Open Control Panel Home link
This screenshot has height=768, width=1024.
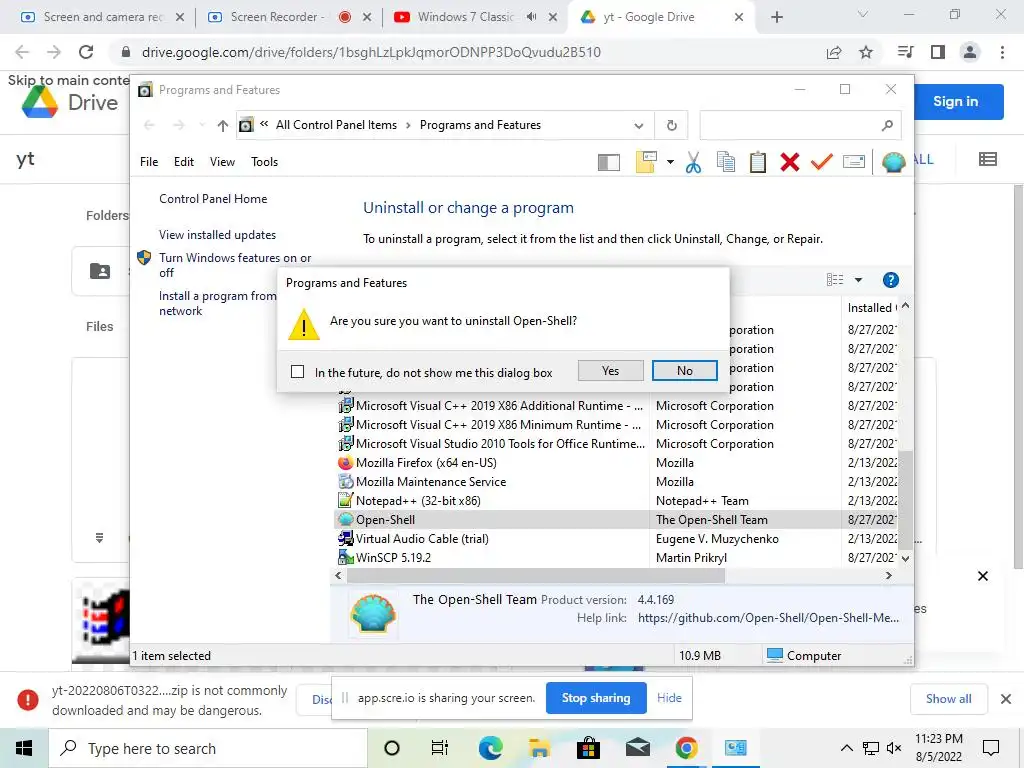(x=213, y=199)
